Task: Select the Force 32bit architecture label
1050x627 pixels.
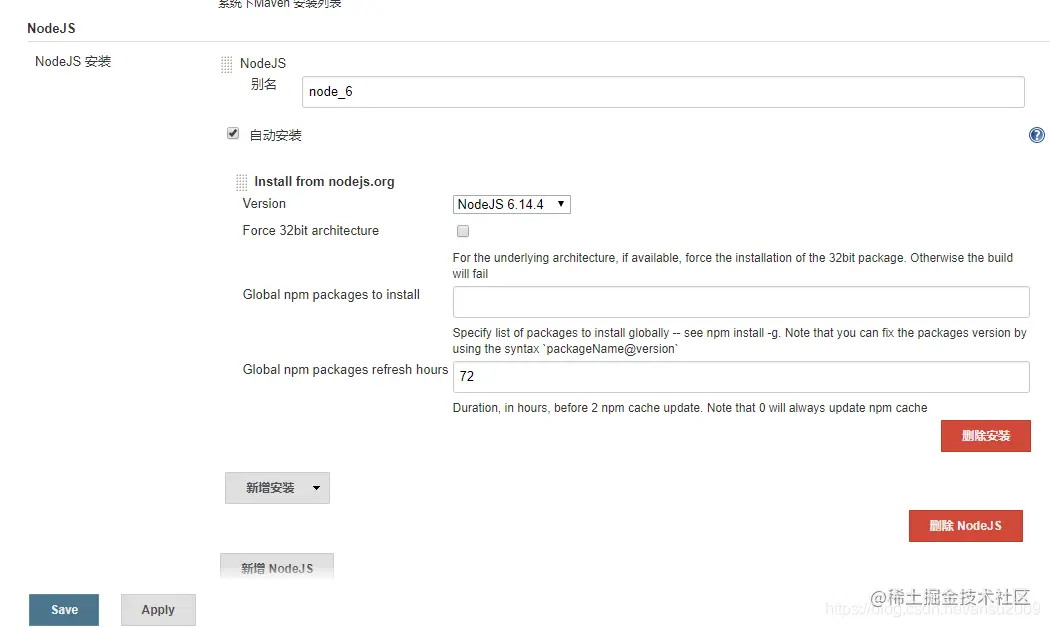Action: click(x=311, y=230)
